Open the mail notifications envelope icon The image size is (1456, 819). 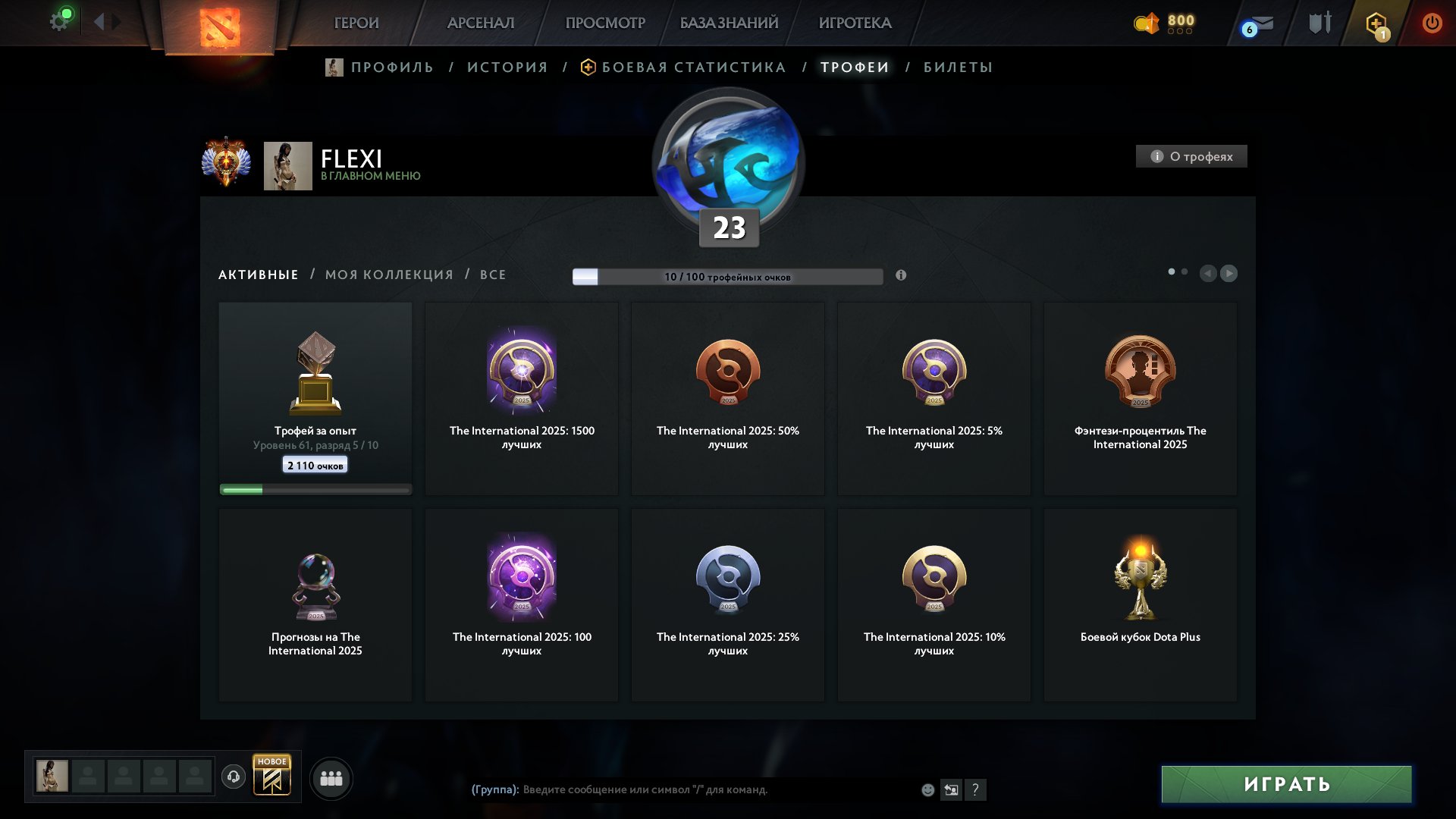pyautogui.click(x=1260, y=25)
